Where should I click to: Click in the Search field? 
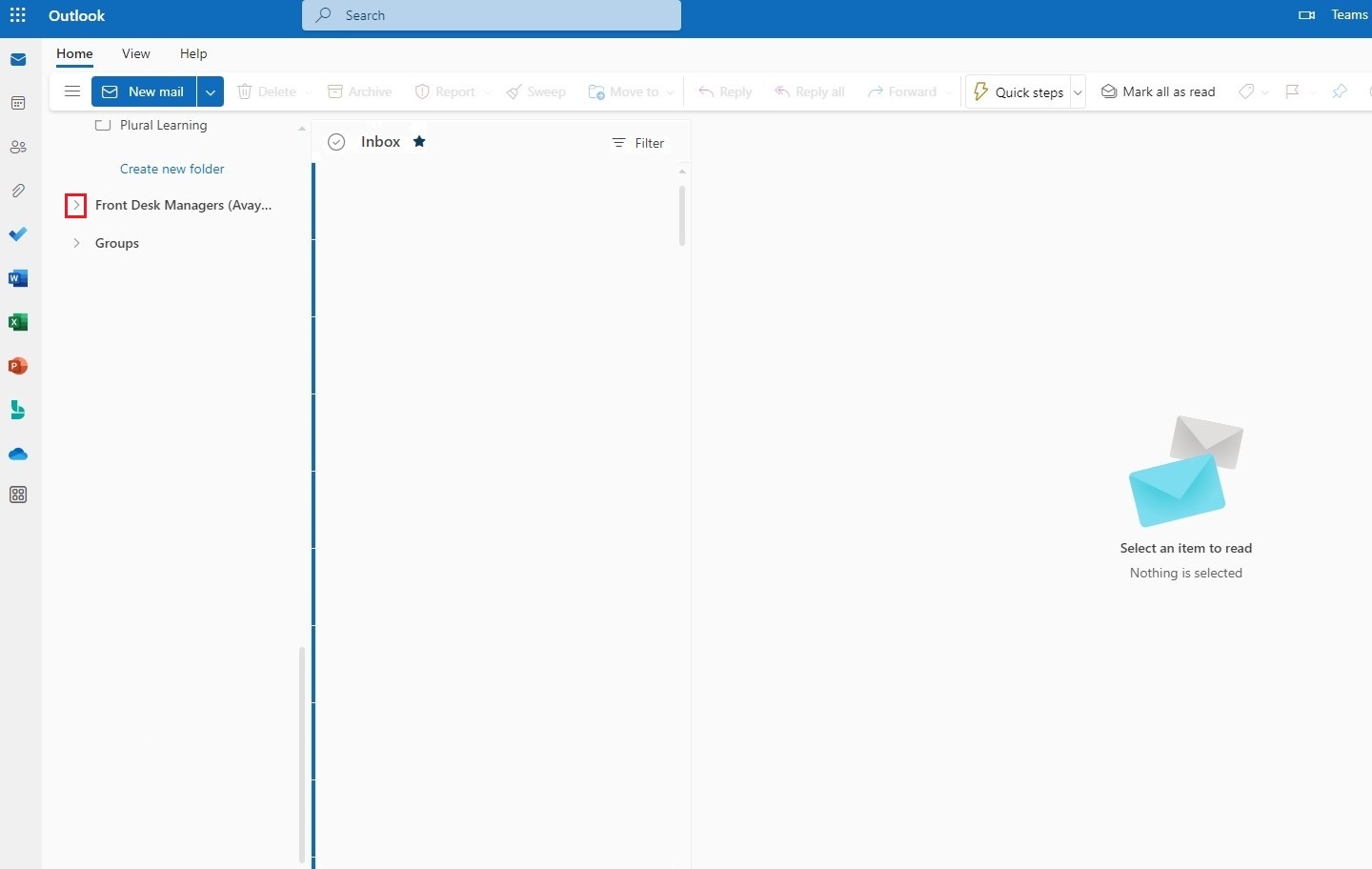tap(492, 15)
